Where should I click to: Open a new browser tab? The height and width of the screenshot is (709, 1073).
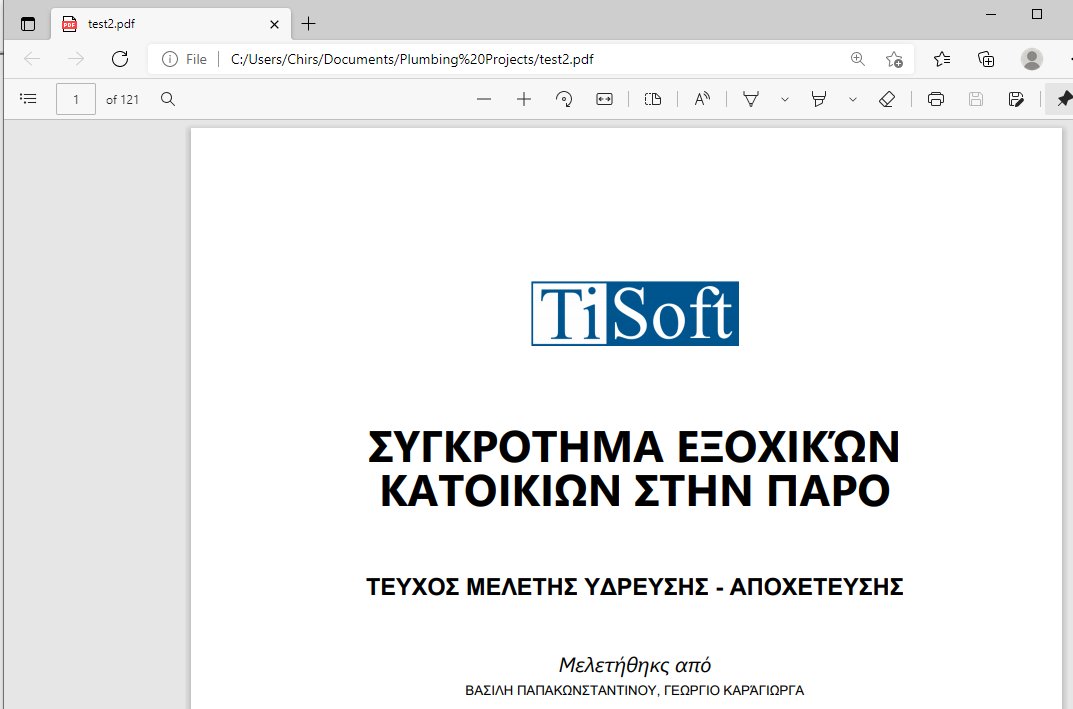(308, 23)
